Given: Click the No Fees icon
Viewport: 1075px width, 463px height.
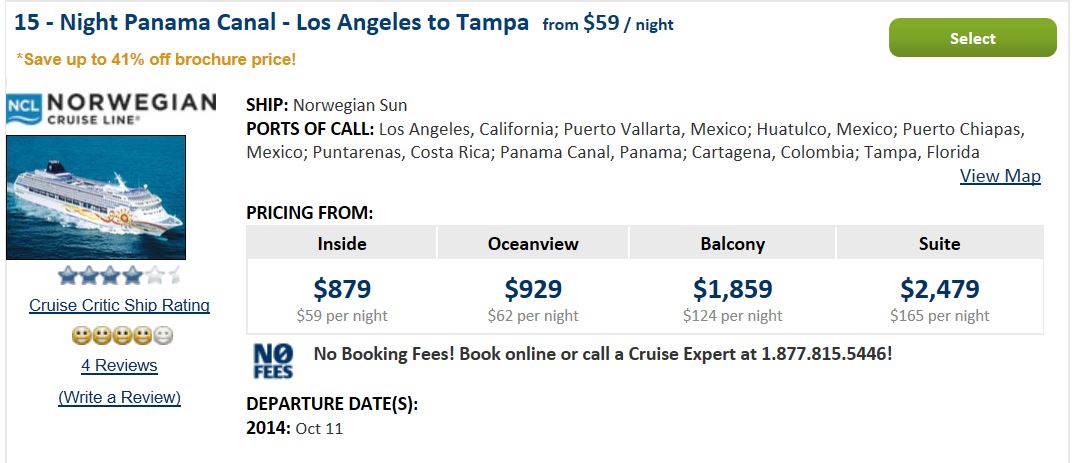Looking at the screenshot, I should click(273, 361).
